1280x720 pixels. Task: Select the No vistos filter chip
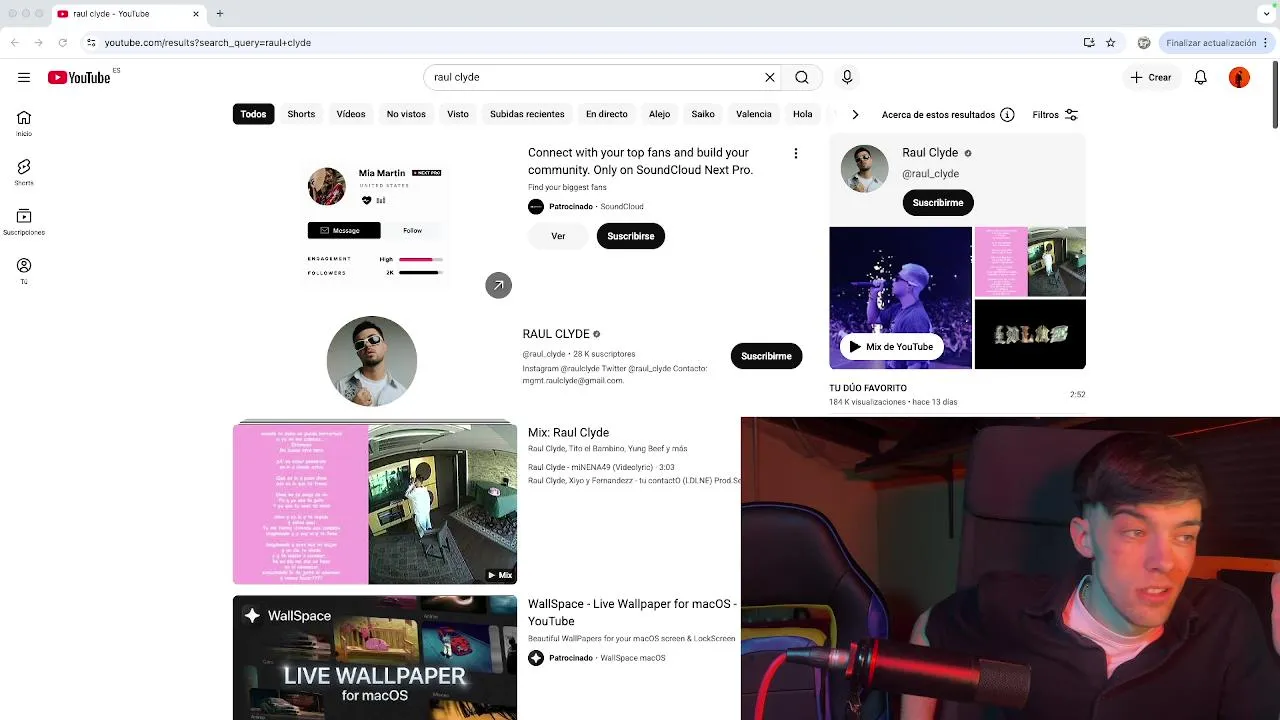406,114
